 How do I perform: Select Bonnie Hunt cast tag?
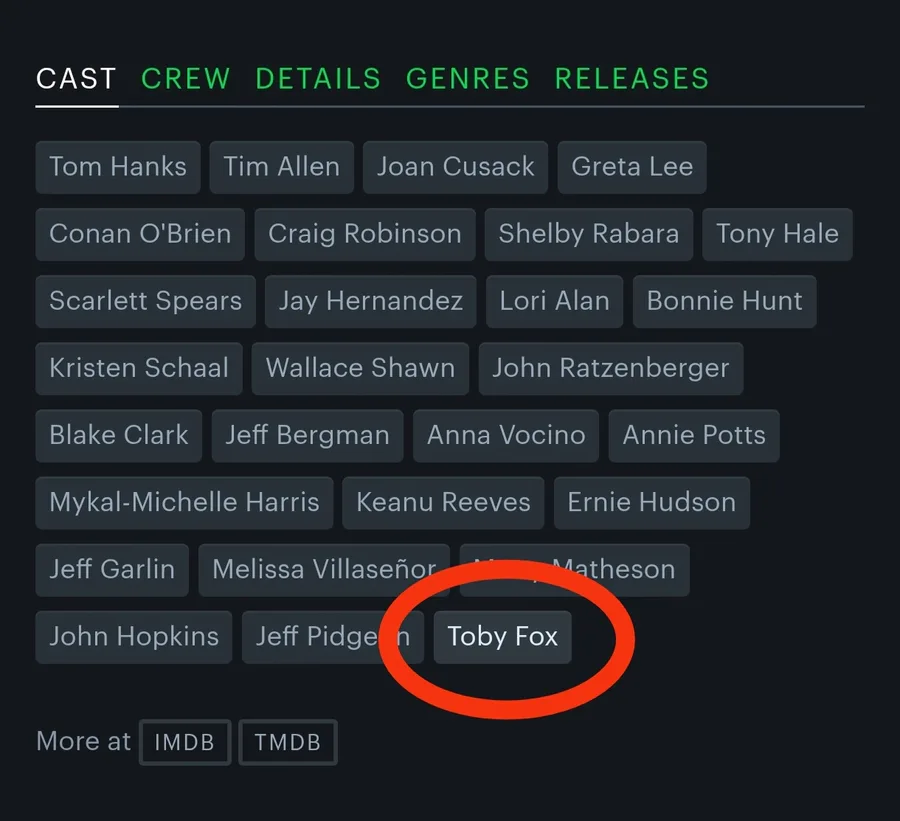pos(724,301)
